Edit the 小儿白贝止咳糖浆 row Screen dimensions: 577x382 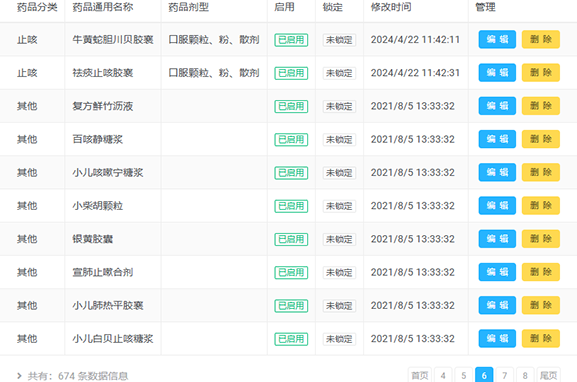pos(497,339)
